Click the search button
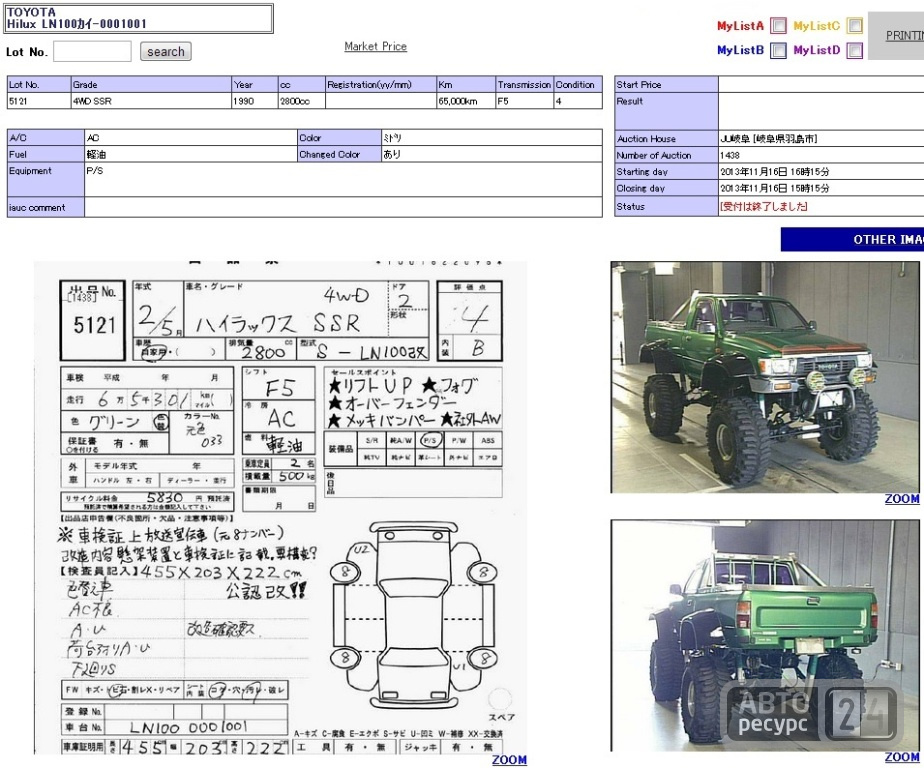 click(x=166, y=51)
